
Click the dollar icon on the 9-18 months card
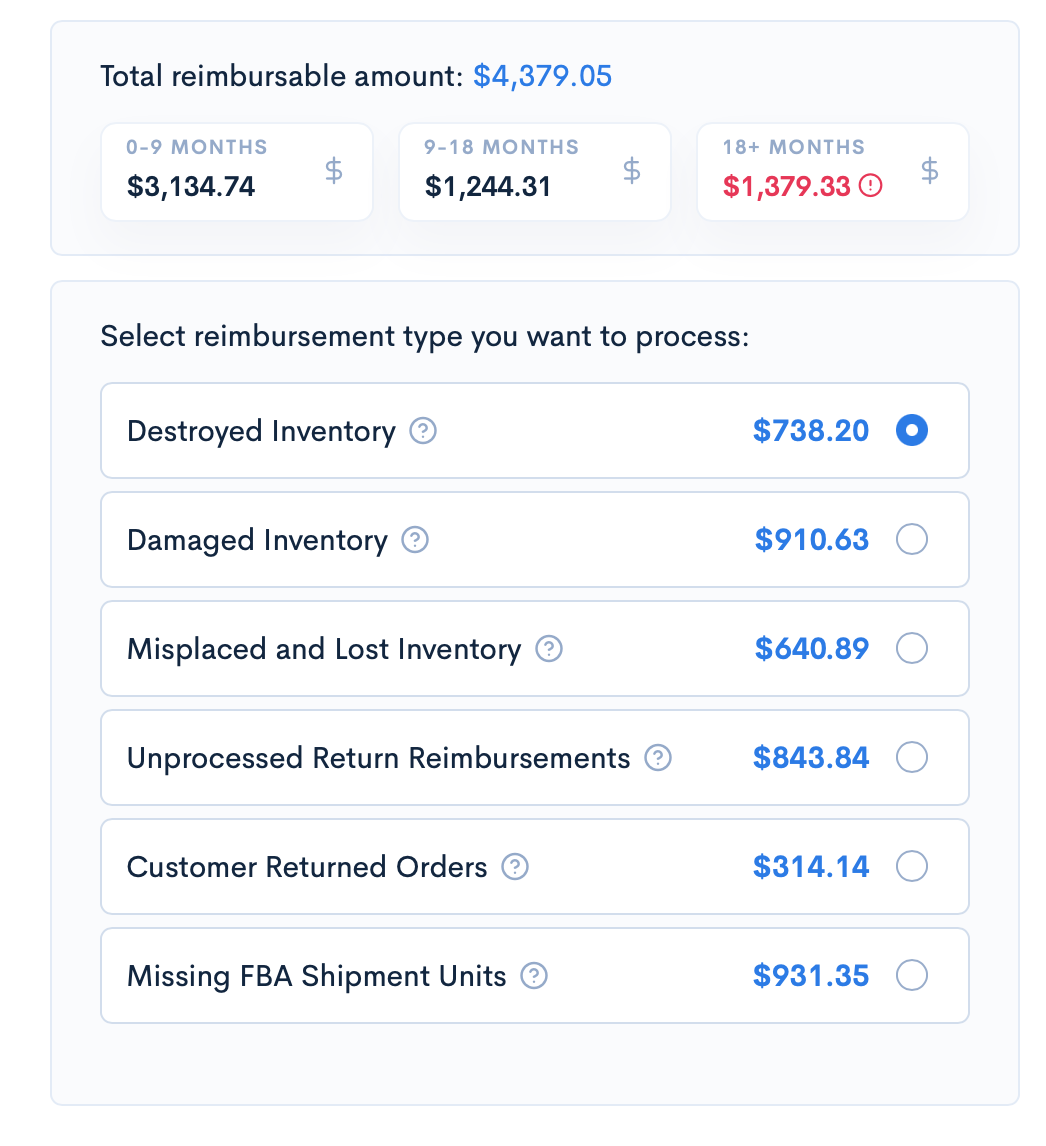point(631,171)
